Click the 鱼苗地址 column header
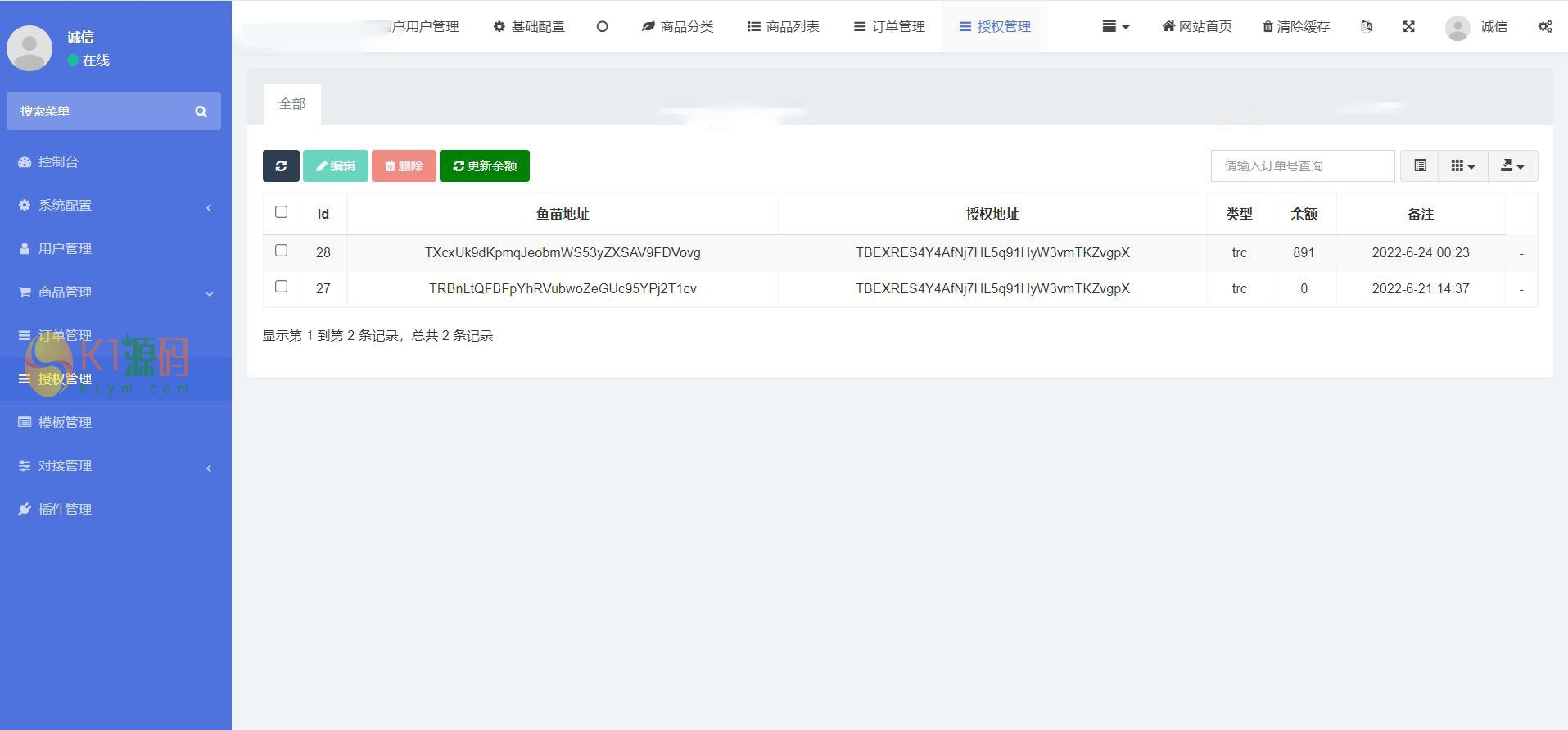Screen dimensions: 1568x730 click(563, 215)
